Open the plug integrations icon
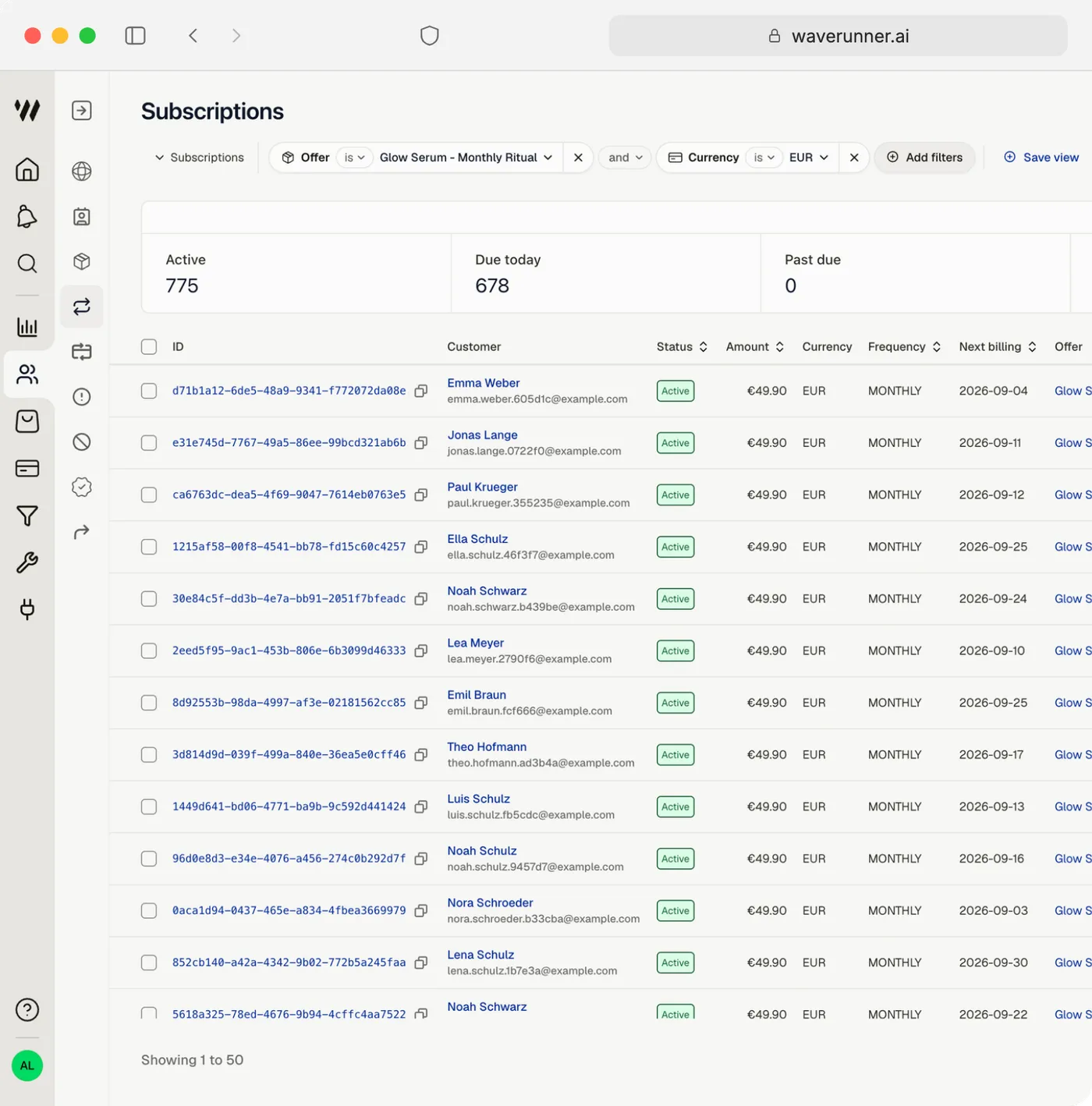This screenshot has height=1106, width=1092. (x=27, y=609)
